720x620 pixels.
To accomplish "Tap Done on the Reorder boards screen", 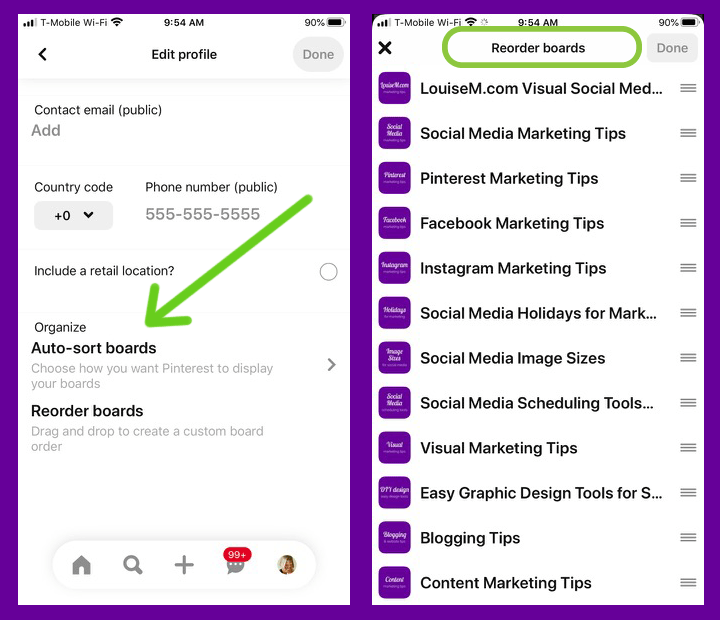I will point(672,48).
